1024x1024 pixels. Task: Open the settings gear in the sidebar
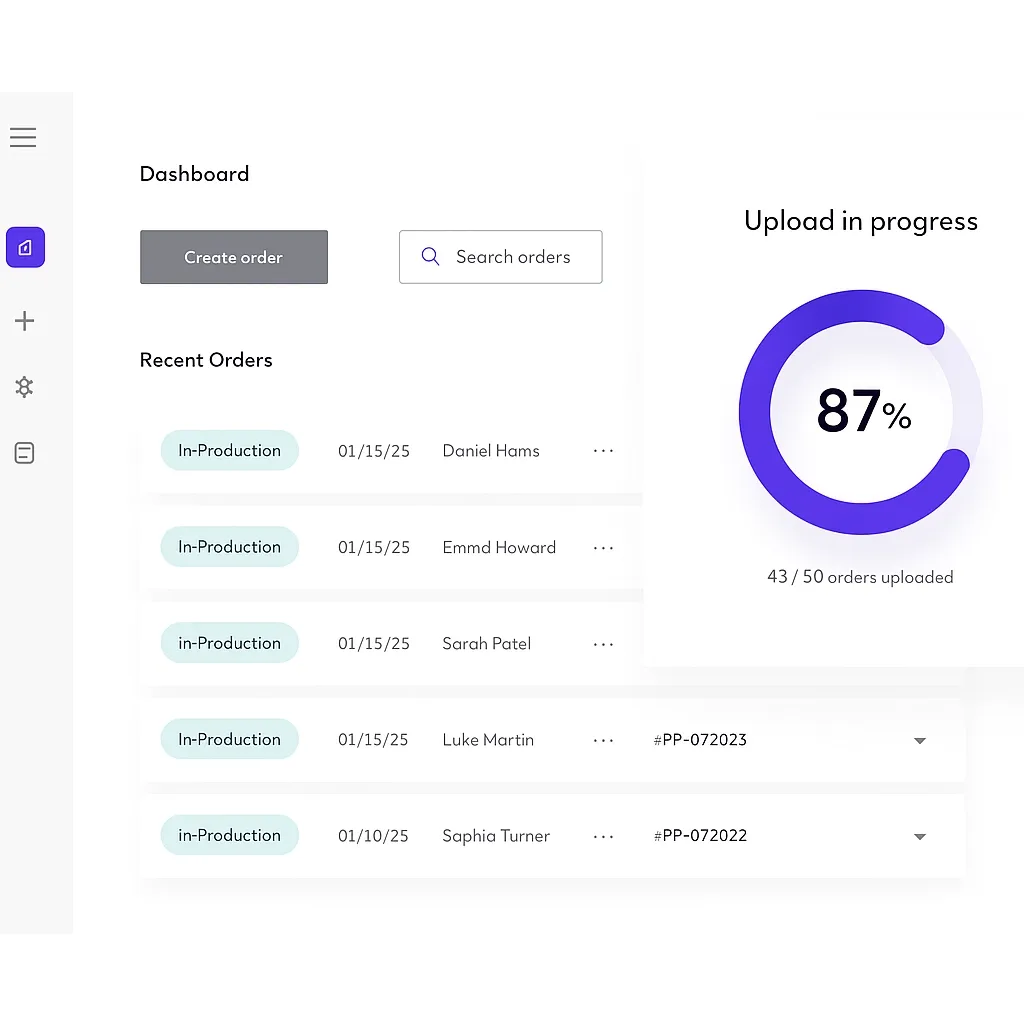(24, 387)
